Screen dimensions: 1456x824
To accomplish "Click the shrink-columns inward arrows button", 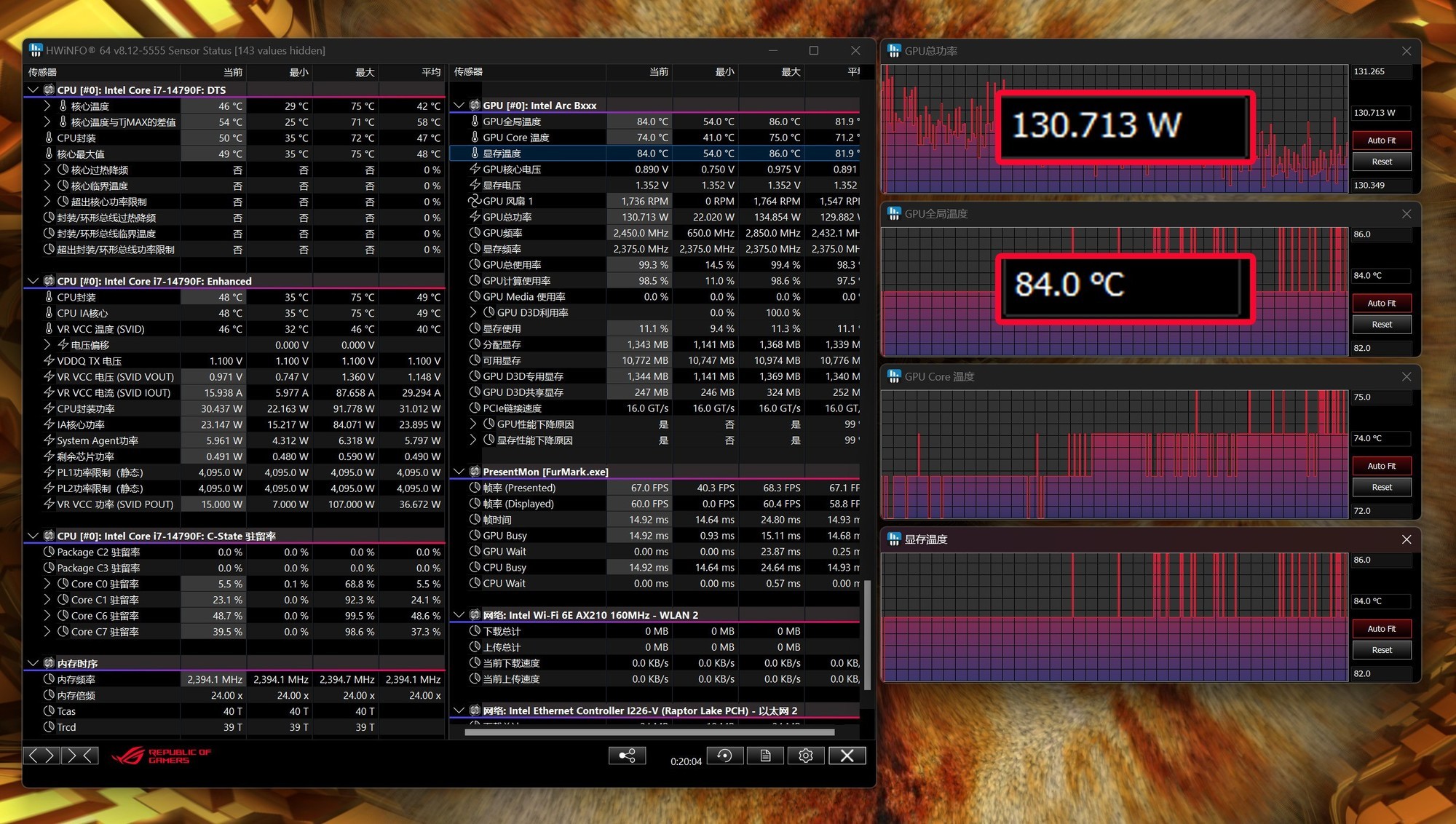I will (79, 756).
